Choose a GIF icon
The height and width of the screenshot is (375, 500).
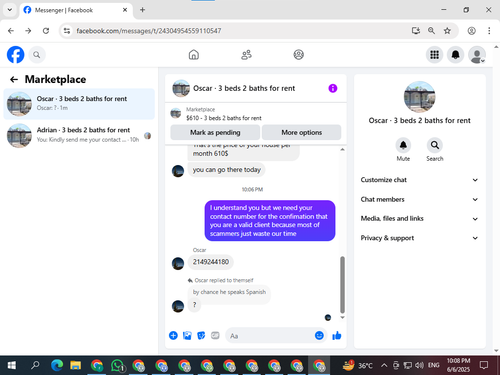tap(215, 335)
